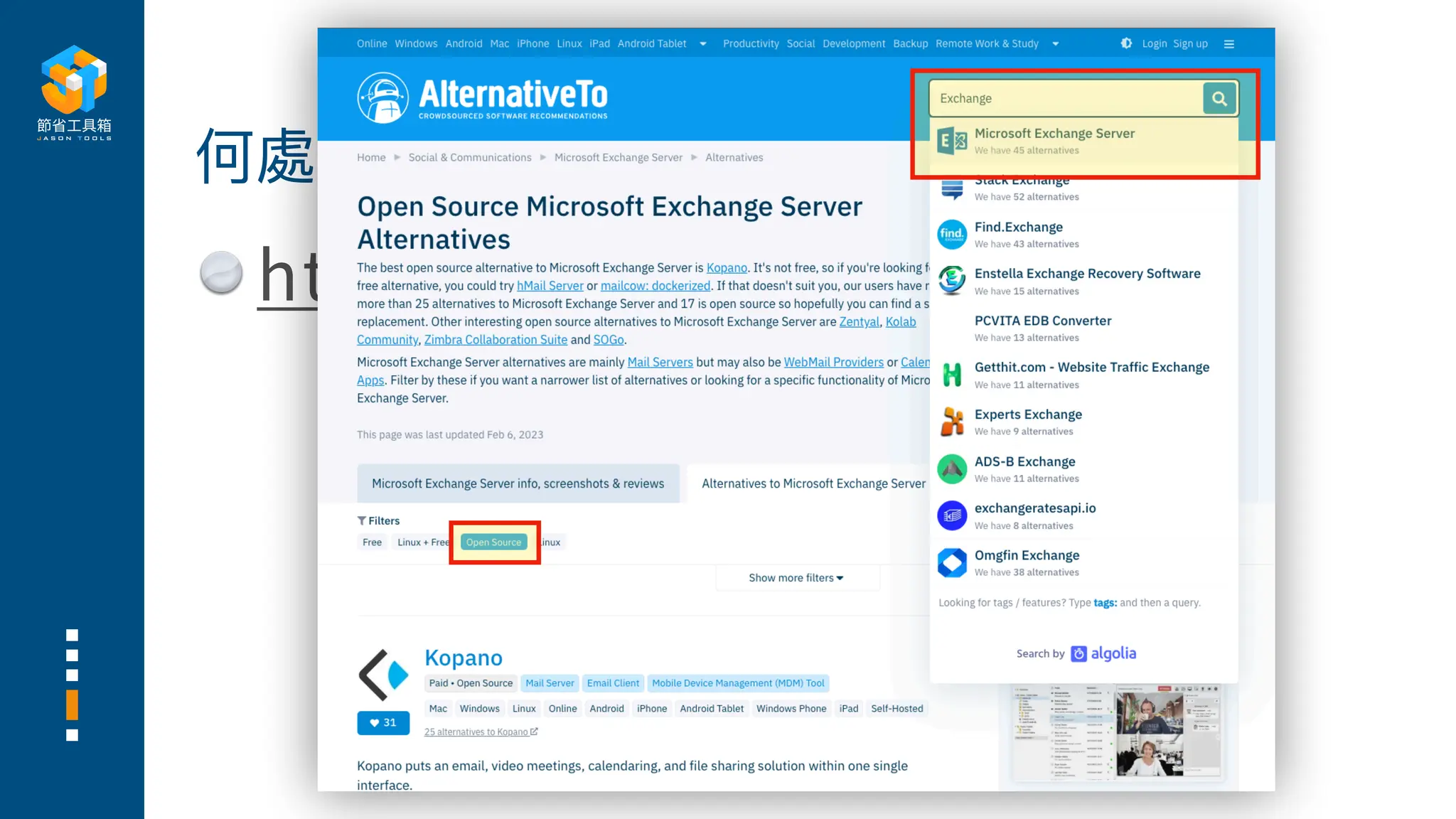The height and width of the screenshot is (819, 1456).
Task: Expand the platforms dropdown arrow after Android Tablet
Action: 703,44
